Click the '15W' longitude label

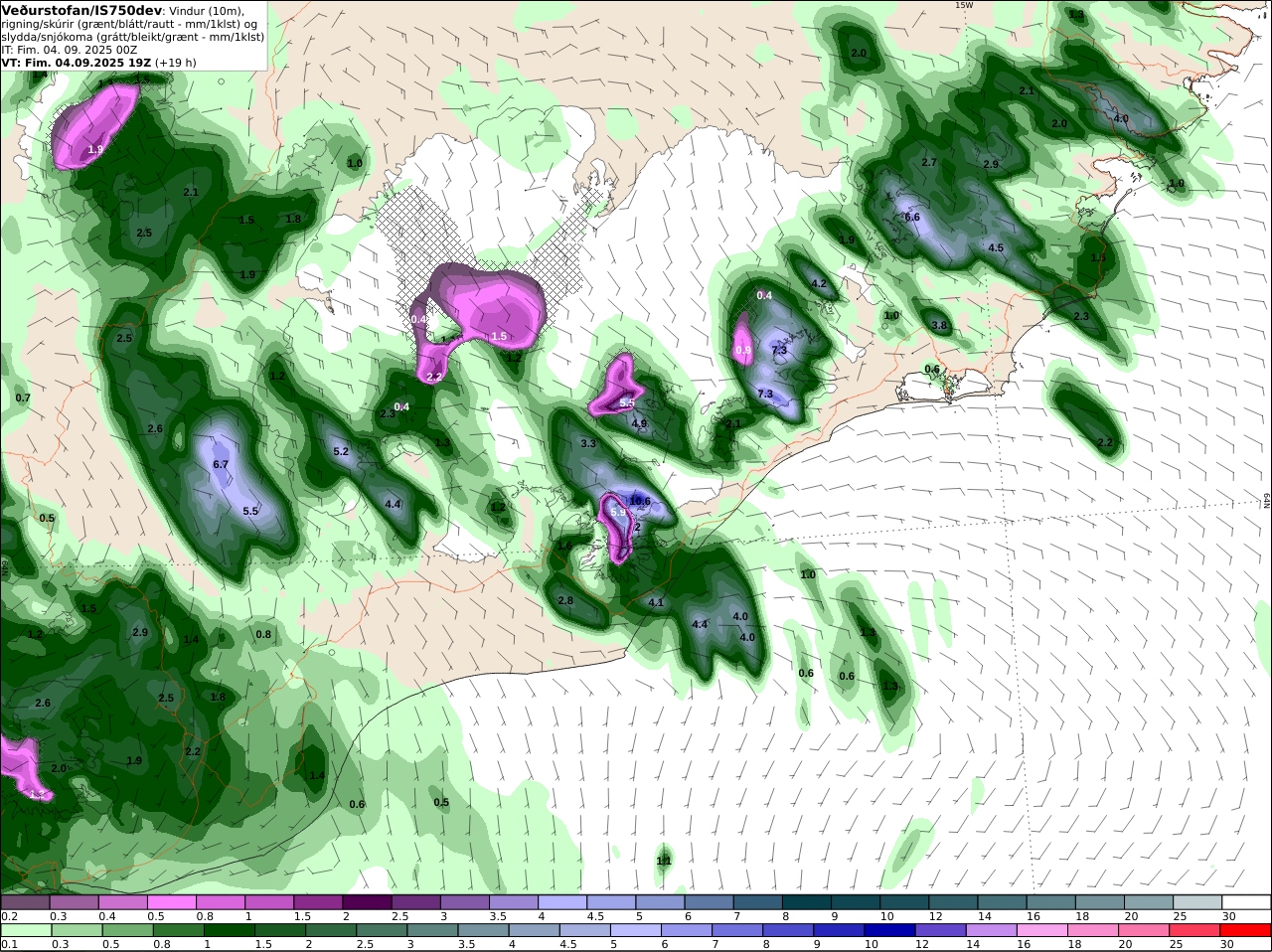pos(963,5)
